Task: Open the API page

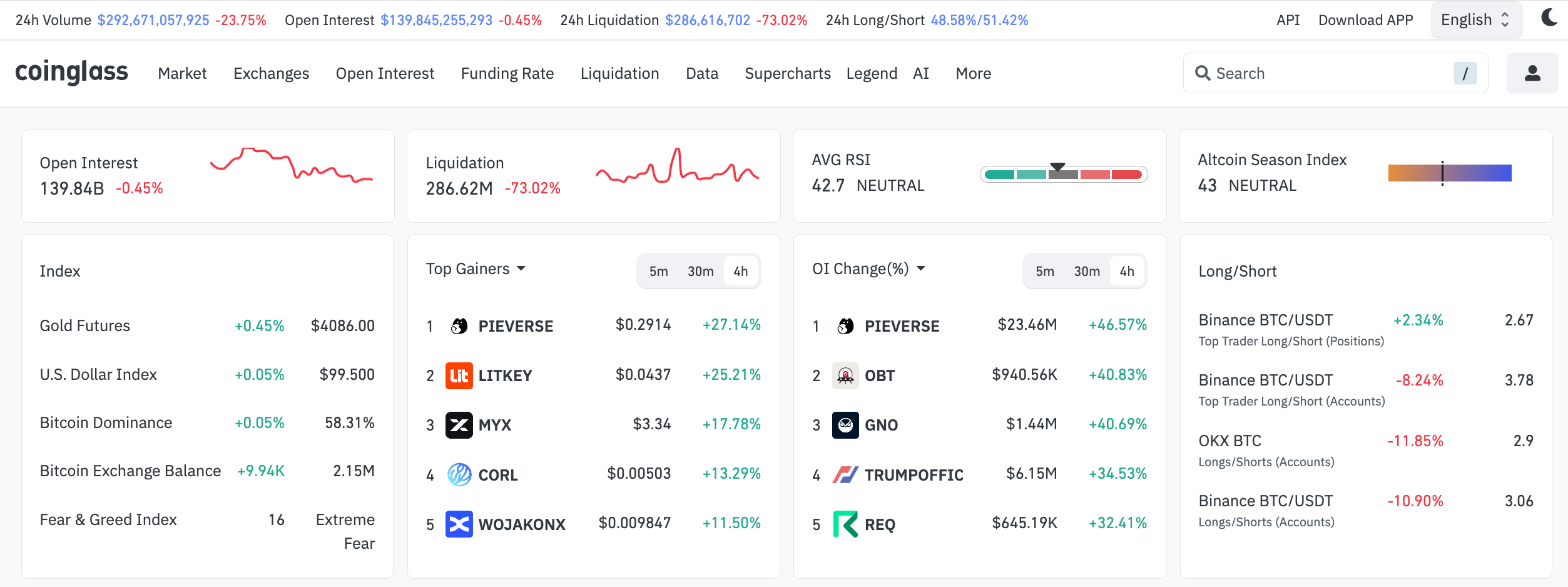Action: click(x=1287, y=19)
